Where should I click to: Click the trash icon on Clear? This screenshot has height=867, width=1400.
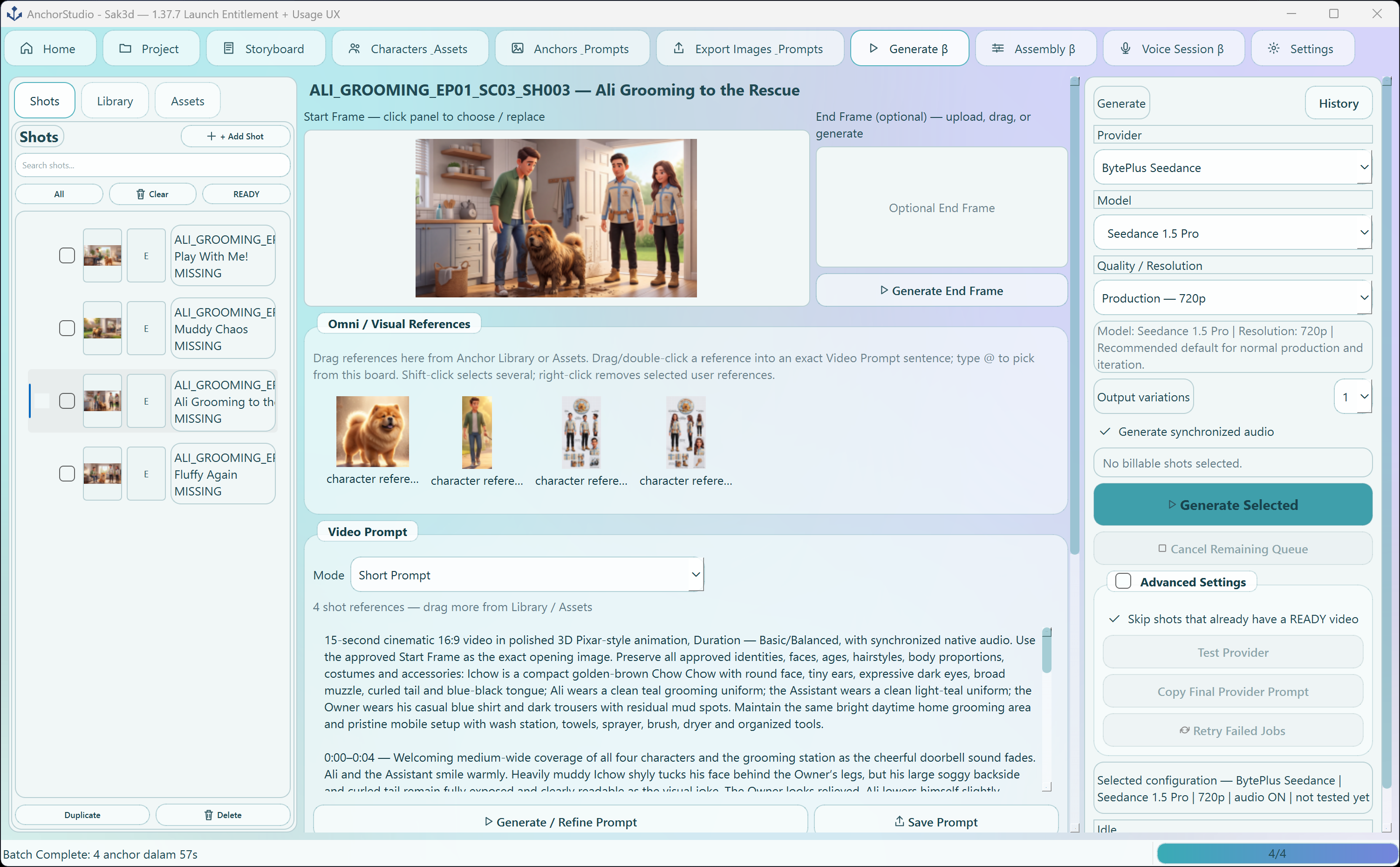(140, 194)
